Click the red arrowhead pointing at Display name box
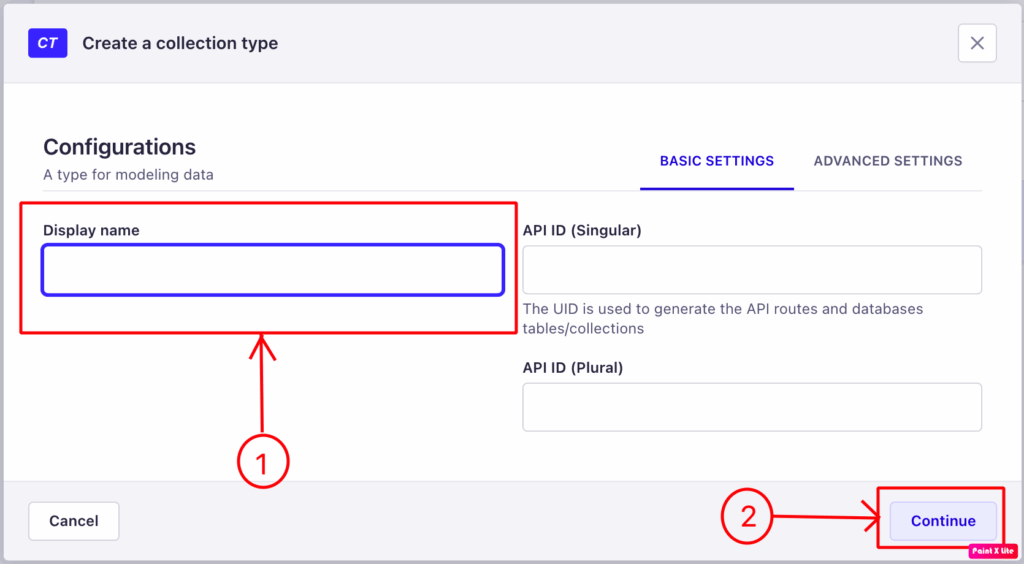 pyautogui.click(x=262, y=347)
